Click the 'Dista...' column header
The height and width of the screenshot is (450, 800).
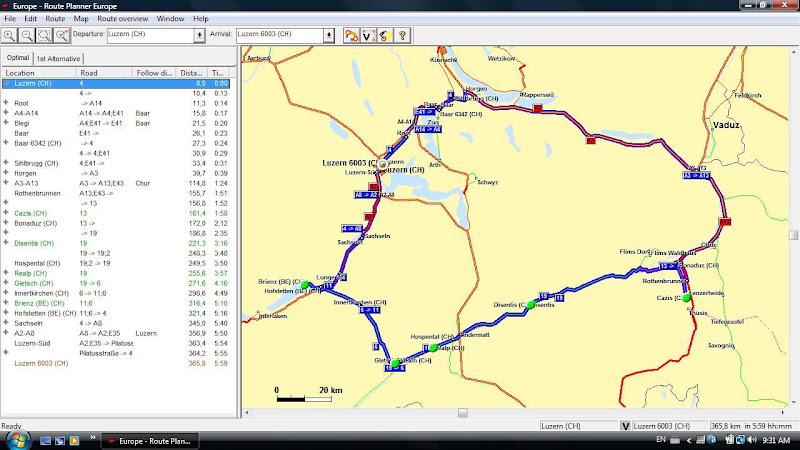click(192, 73)
